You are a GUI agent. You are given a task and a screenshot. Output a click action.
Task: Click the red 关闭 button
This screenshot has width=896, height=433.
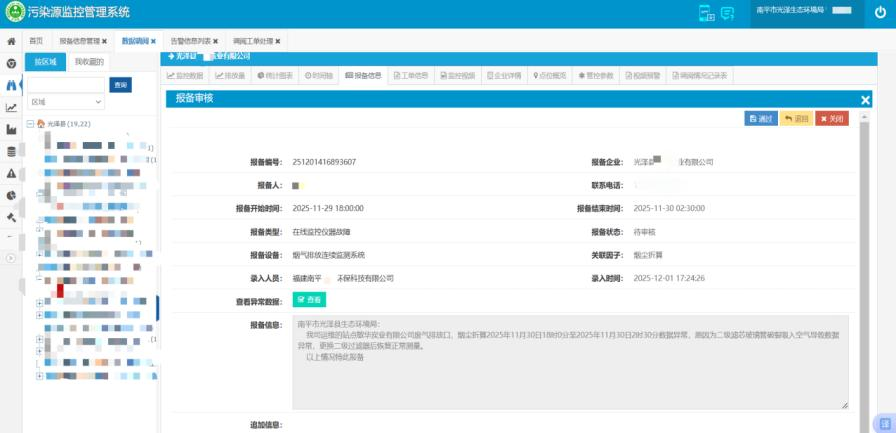tap(832, 118)
